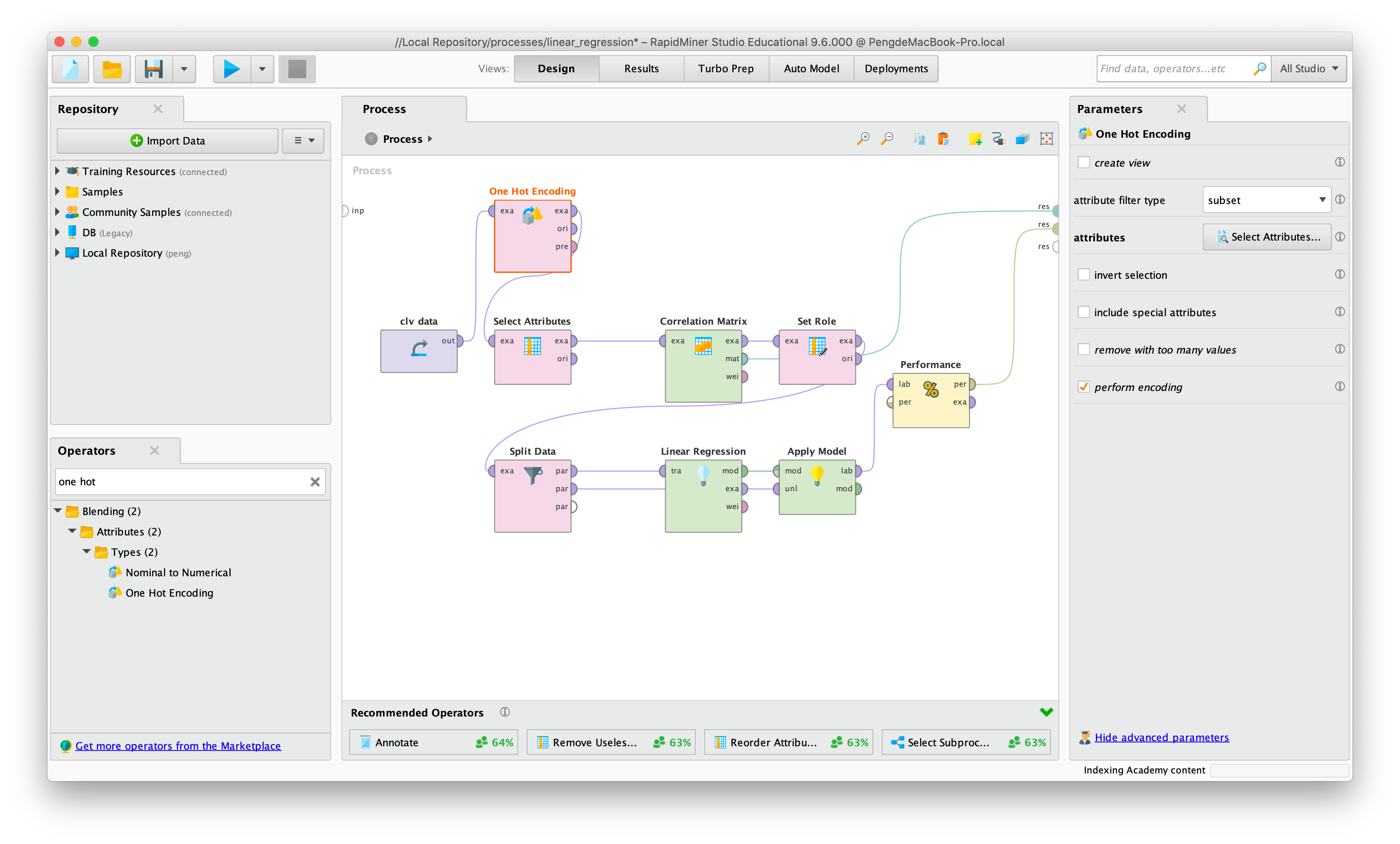Select the Set Role operator icon
Screen dimensions: 1400x844
click(x=817, y=346)
